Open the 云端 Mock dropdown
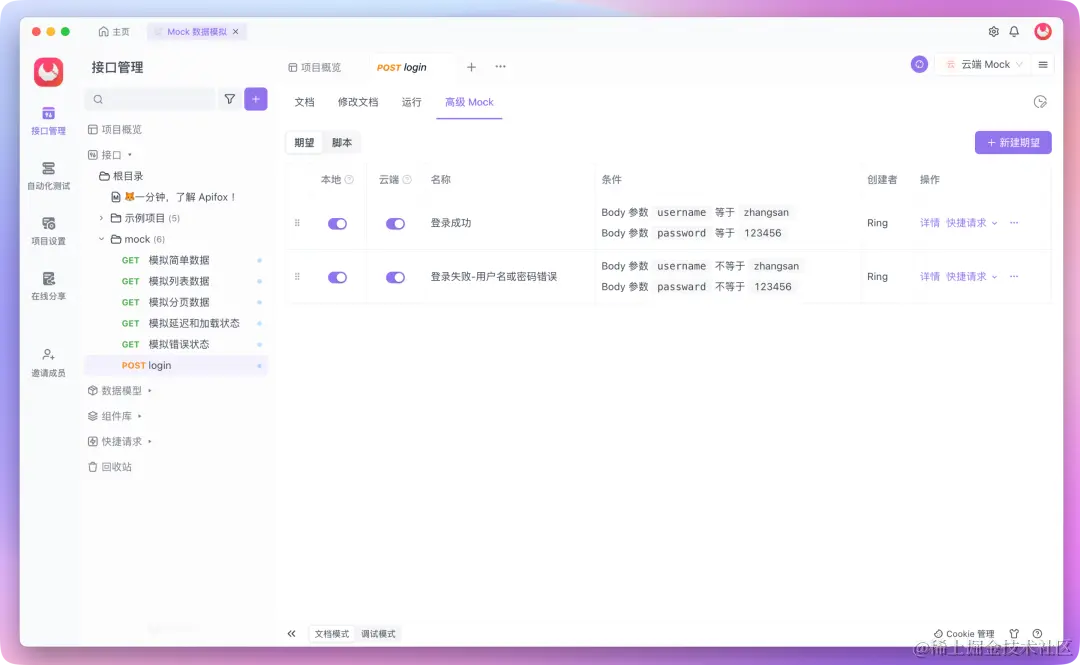1080x665 pixels. click(983, 64)
